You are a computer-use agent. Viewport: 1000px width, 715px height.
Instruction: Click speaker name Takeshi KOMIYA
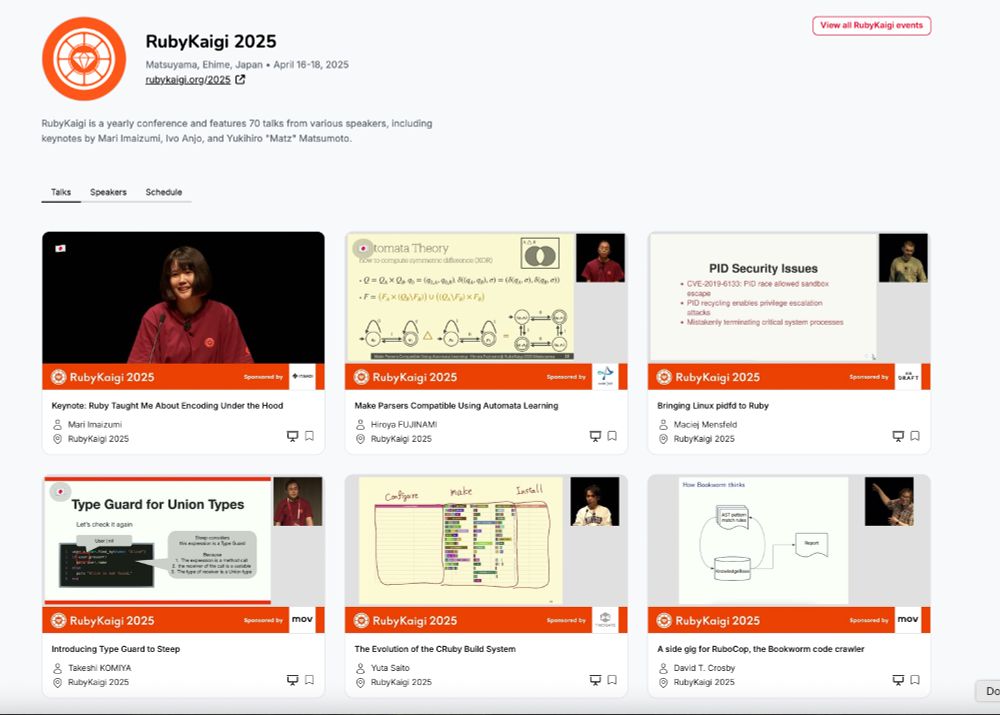pos(99,668)
